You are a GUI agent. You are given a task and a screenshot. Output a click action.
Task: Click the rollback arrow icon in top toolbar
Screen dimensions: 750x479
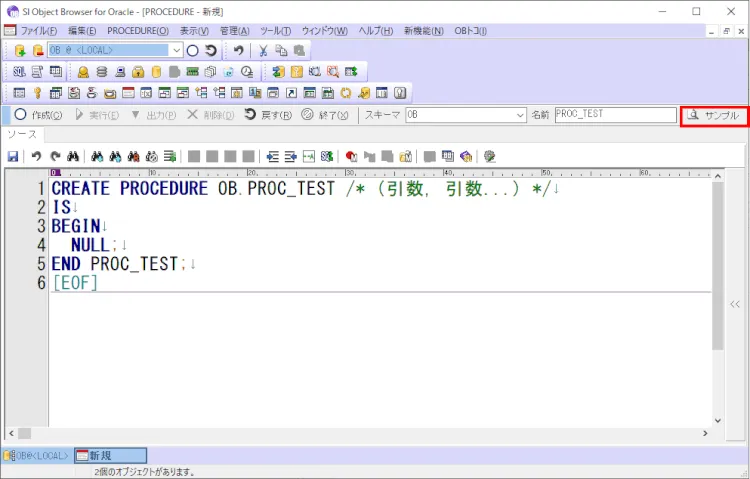(x=210, y=50)
